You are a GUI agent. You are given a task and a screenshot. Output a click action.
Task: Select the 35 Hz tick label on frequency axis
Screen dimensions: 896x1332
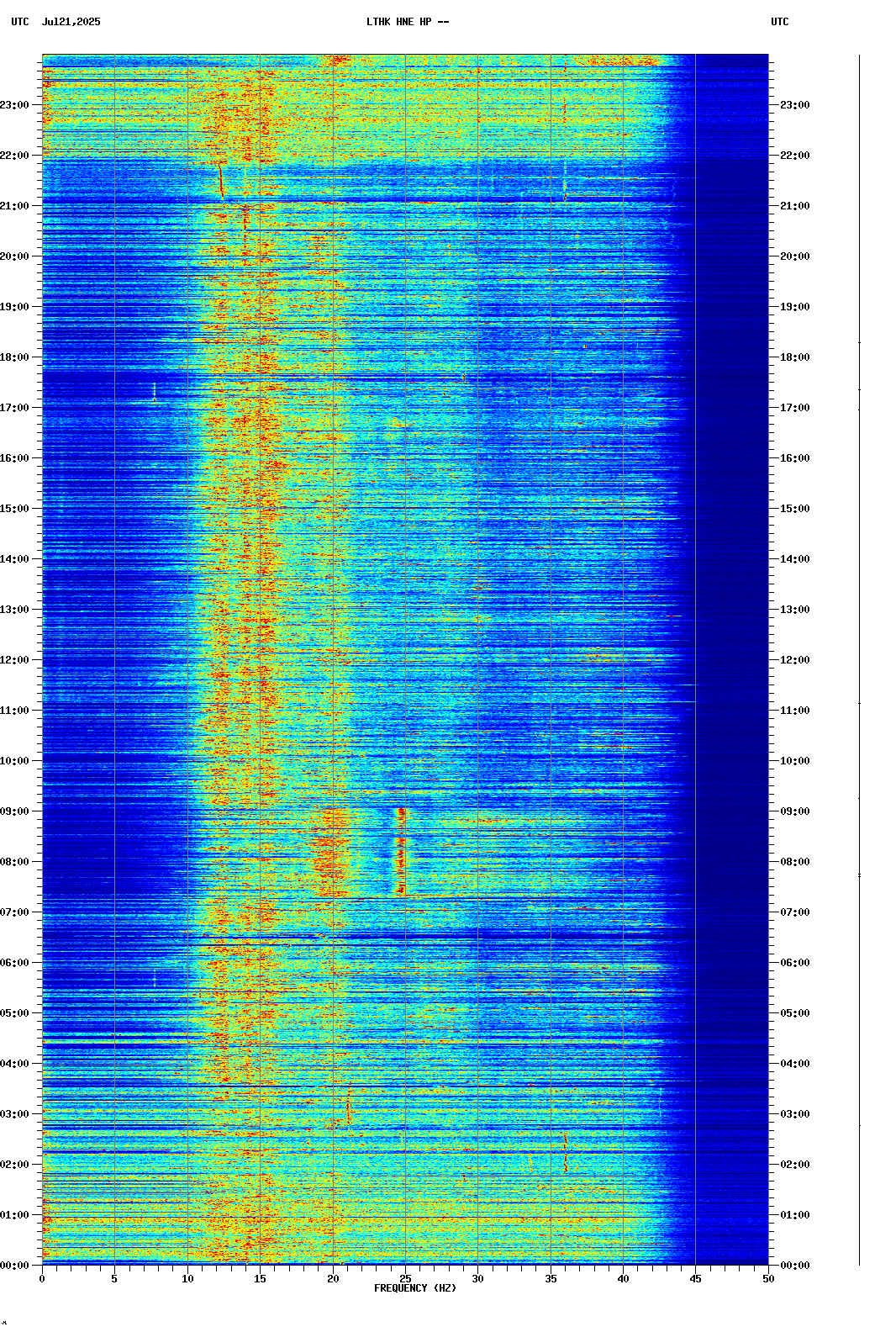(x=551, y=1279)
